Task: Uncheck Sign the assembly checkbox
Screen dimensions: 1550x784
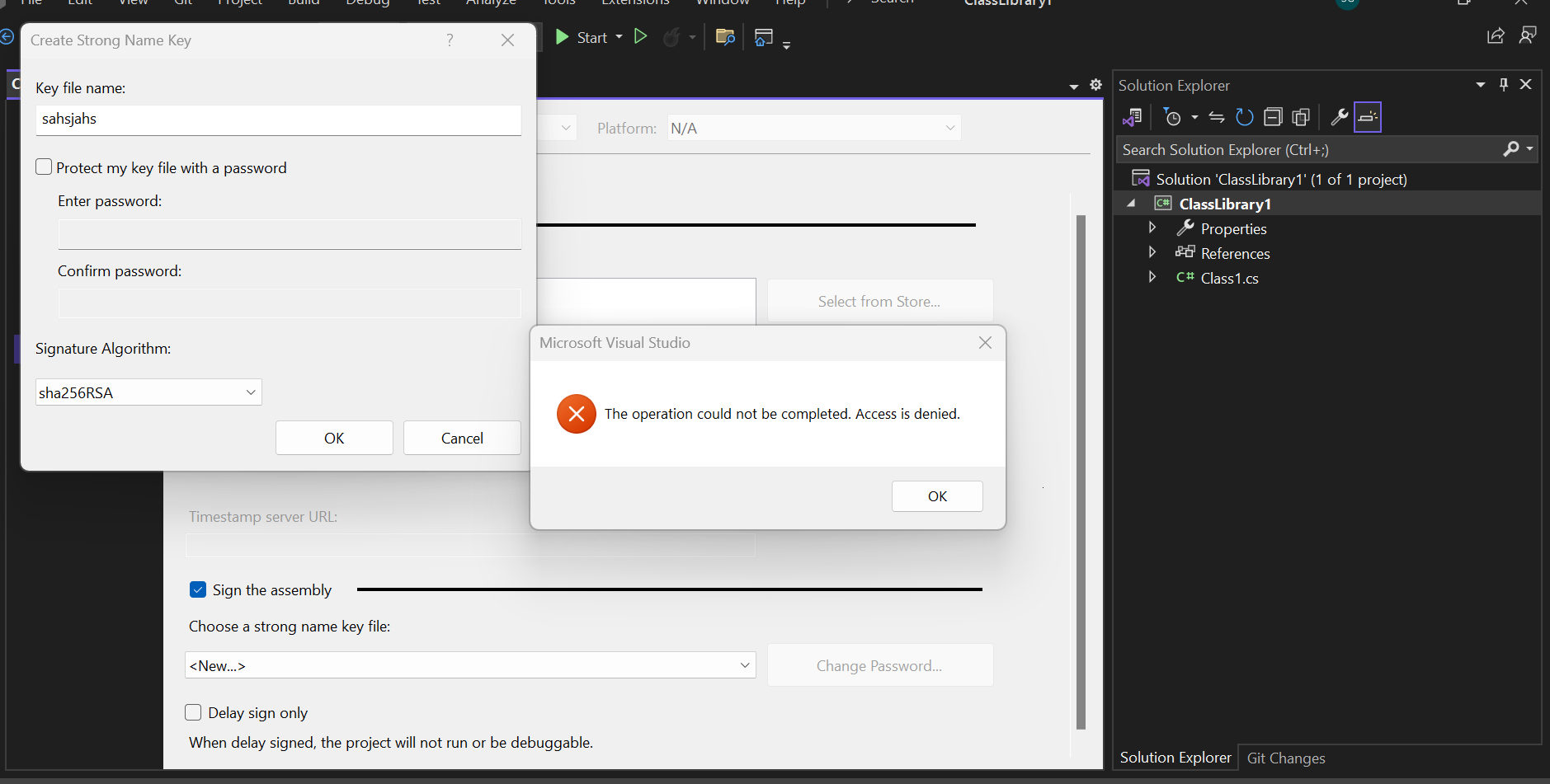Action: coord(198,589)
